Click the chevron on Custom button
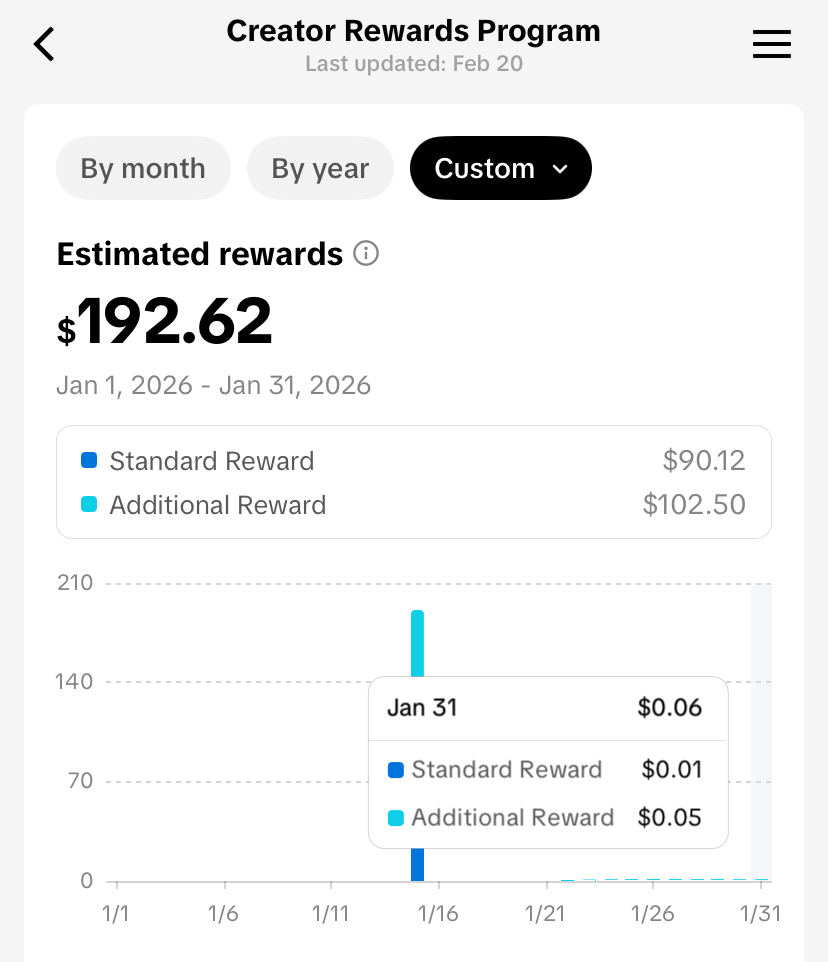 560,169
